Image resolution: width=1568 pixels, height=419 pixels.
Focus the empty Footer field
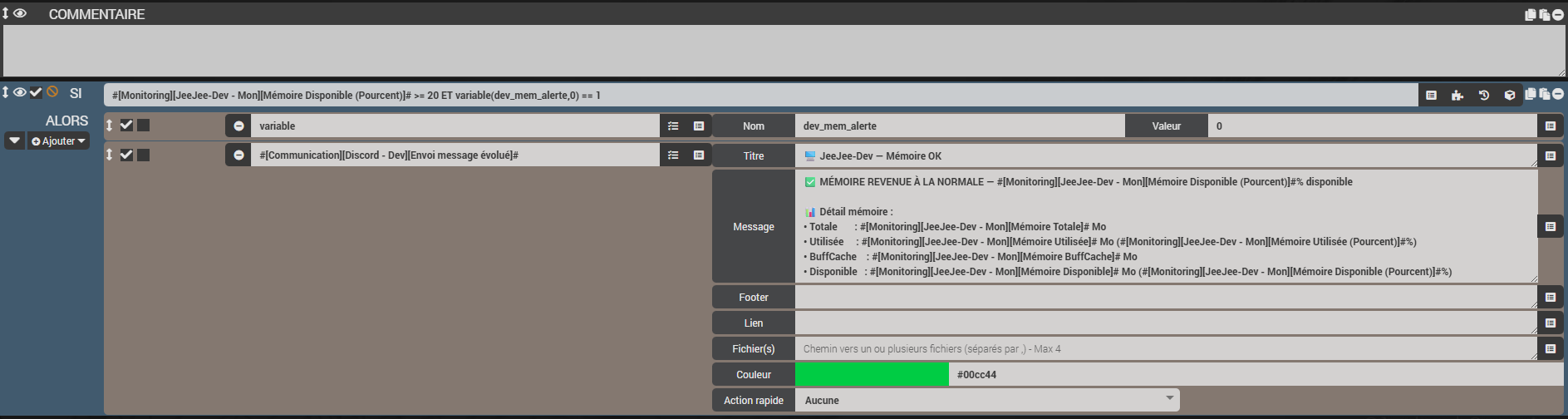pos(1166,297)
